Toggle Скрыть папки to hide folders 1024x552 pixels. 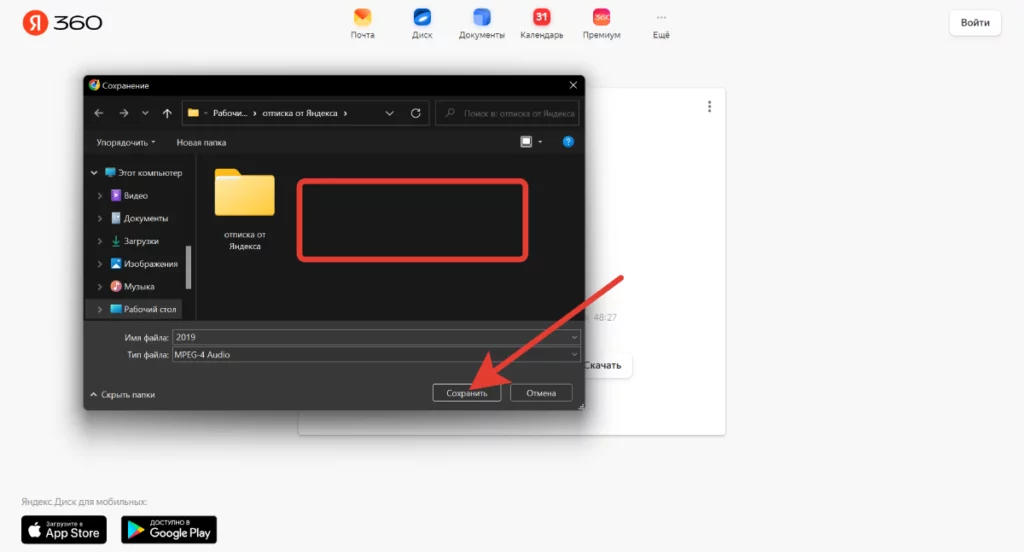pos(123,394)
